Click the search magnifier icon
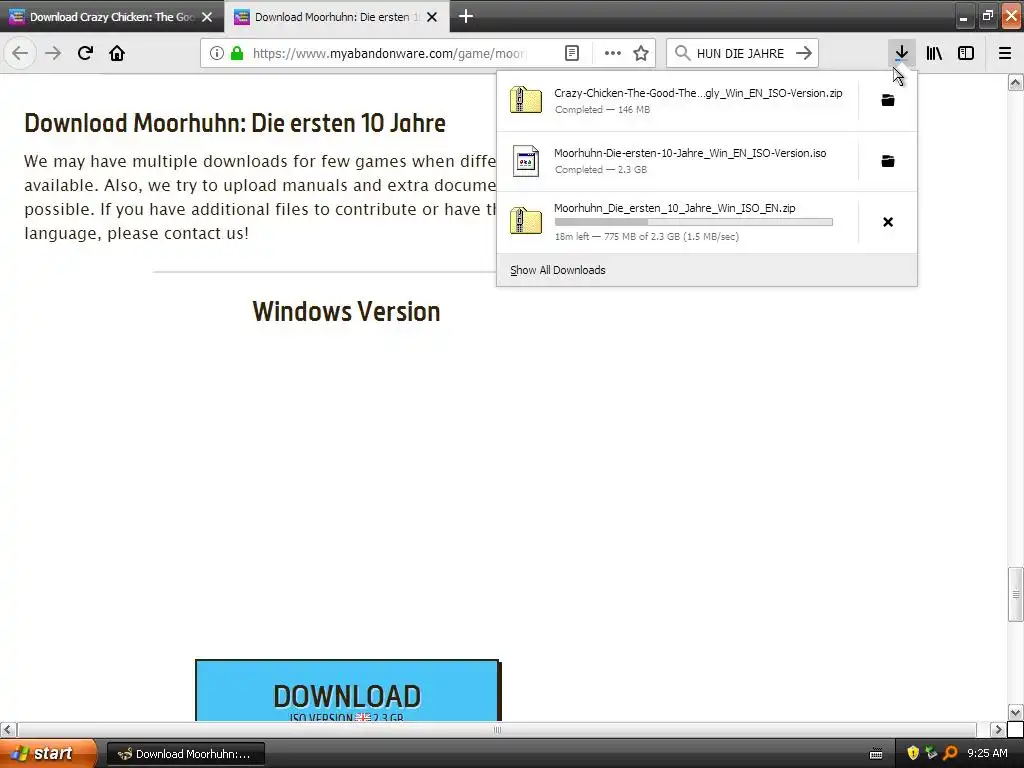 tap(682, 53)
